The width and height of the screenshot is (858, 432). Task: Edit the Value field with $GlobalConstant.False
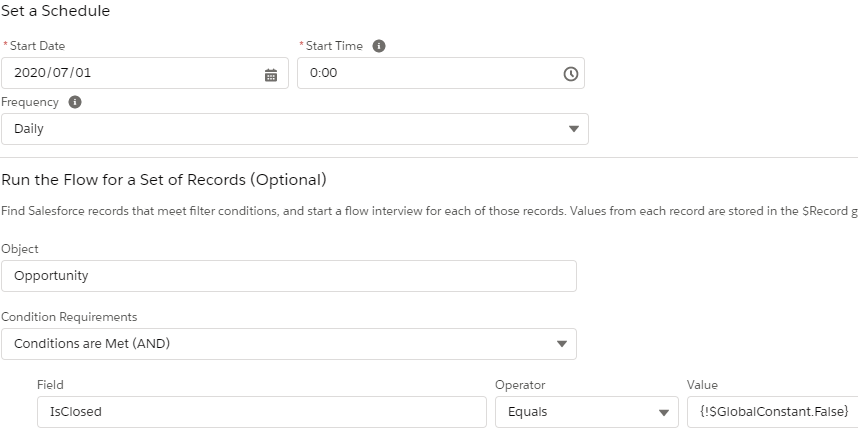768,412
